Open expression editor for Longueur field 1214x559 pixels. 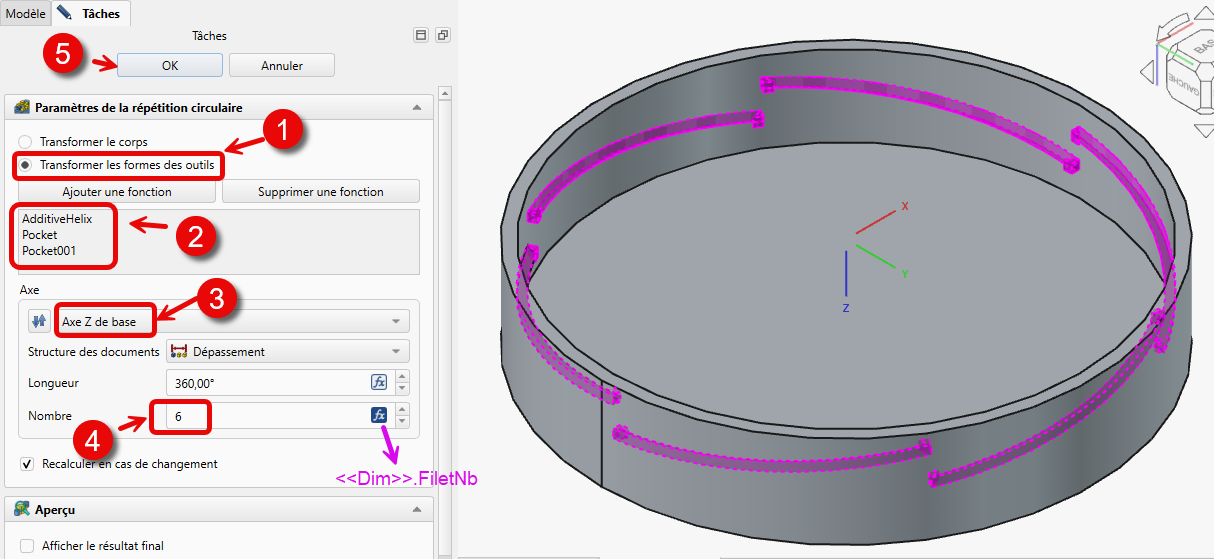379,382
